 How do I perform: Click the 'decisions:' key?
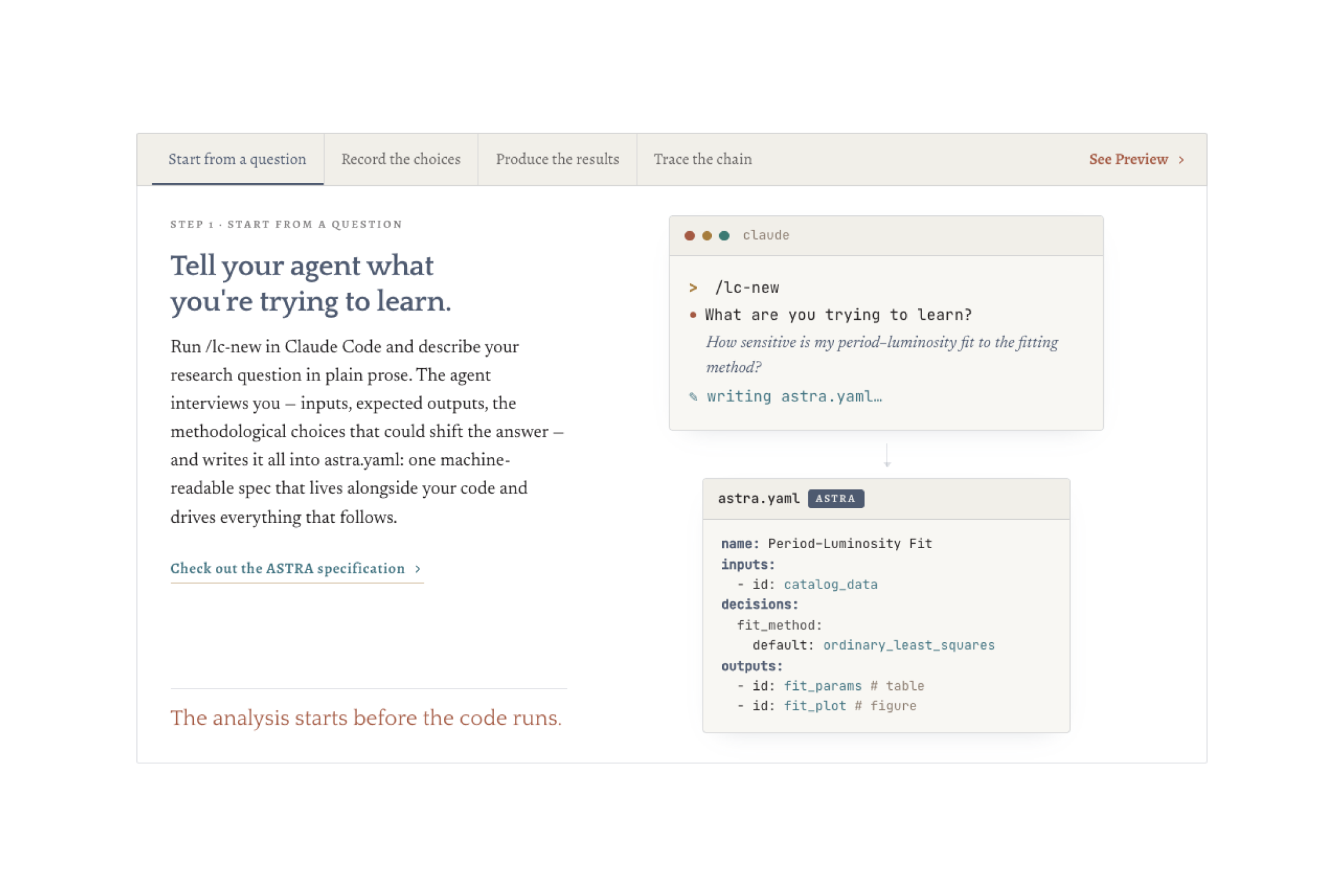coord(759,604)
